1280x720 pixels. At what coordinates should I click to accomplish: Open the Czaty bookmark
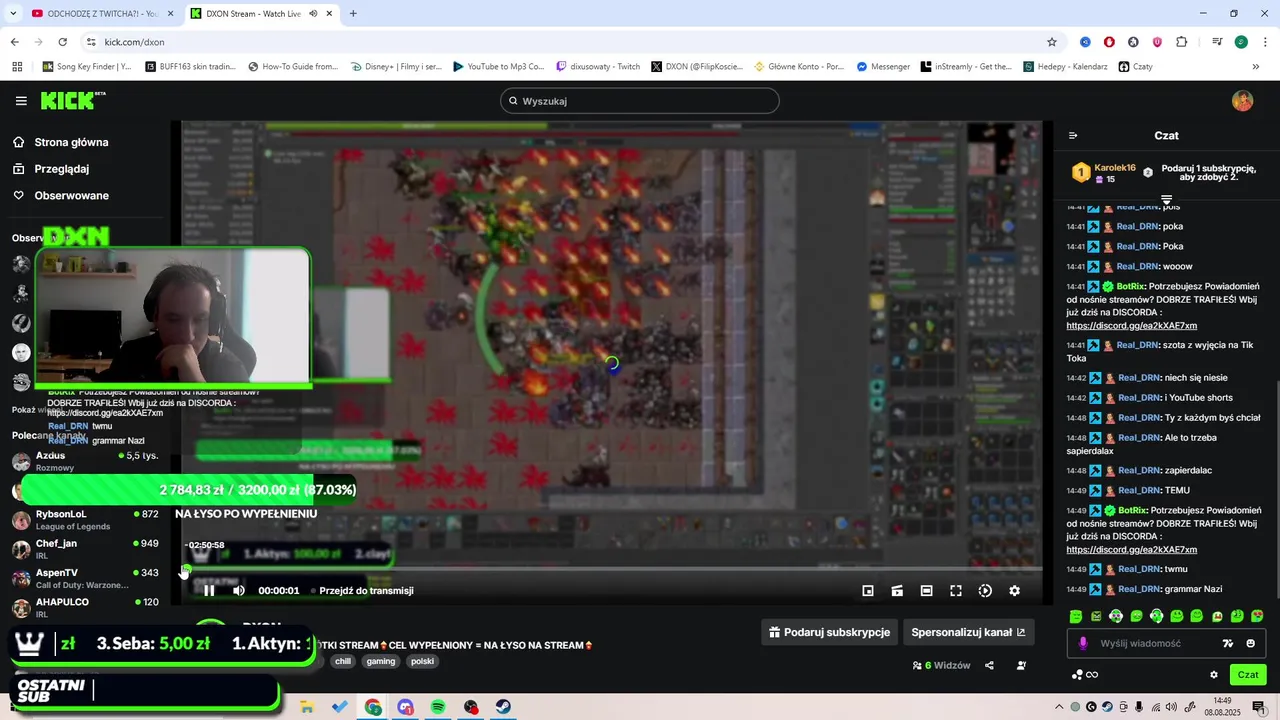(x=1135, y=67)
